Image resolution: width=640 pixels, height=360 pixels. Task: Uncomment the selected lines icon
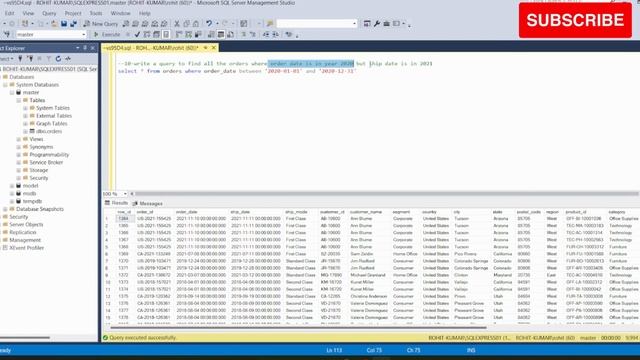click(253, 35)
